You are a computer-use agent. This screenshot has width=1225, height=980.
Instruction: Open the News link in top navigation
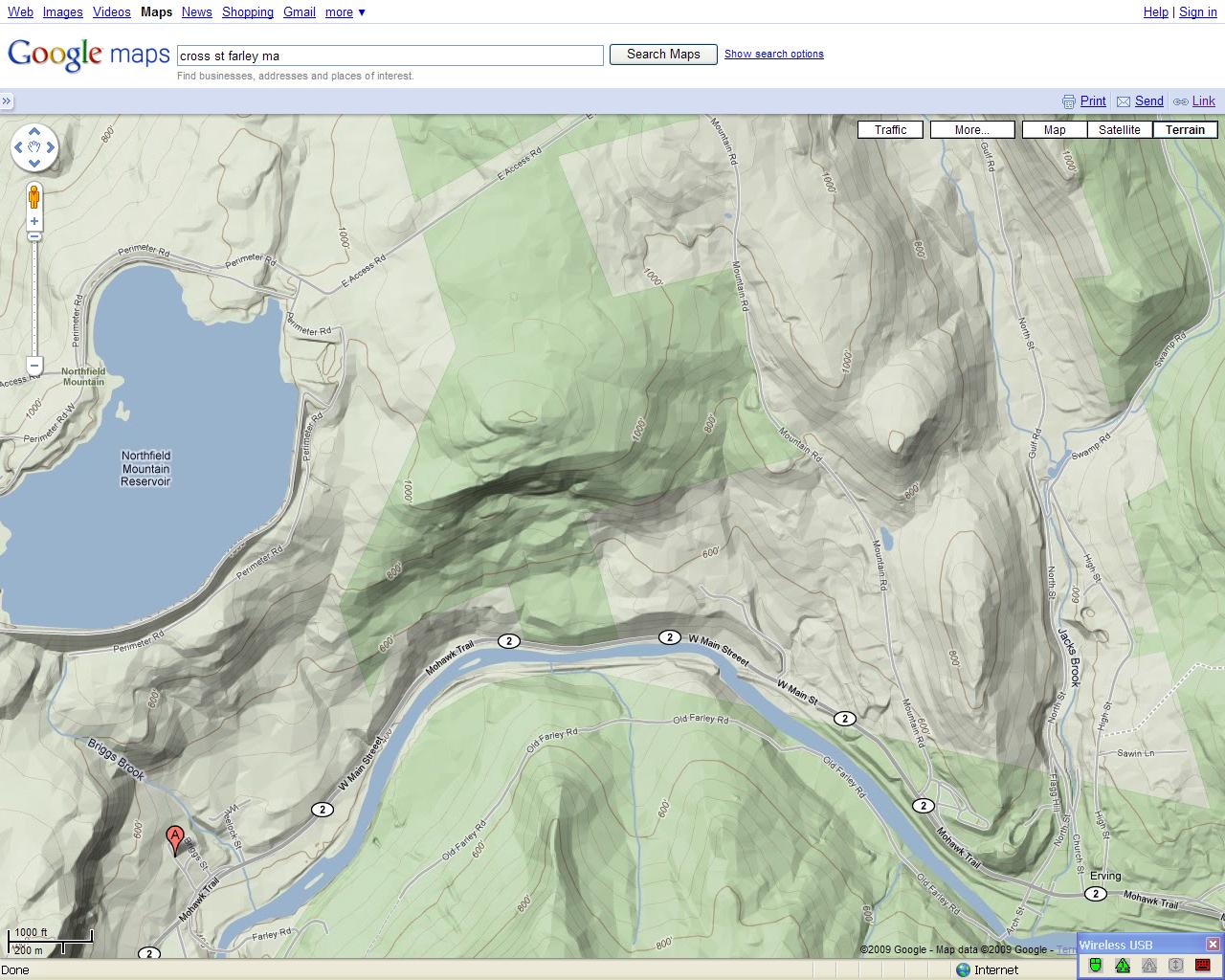(196, 11)
